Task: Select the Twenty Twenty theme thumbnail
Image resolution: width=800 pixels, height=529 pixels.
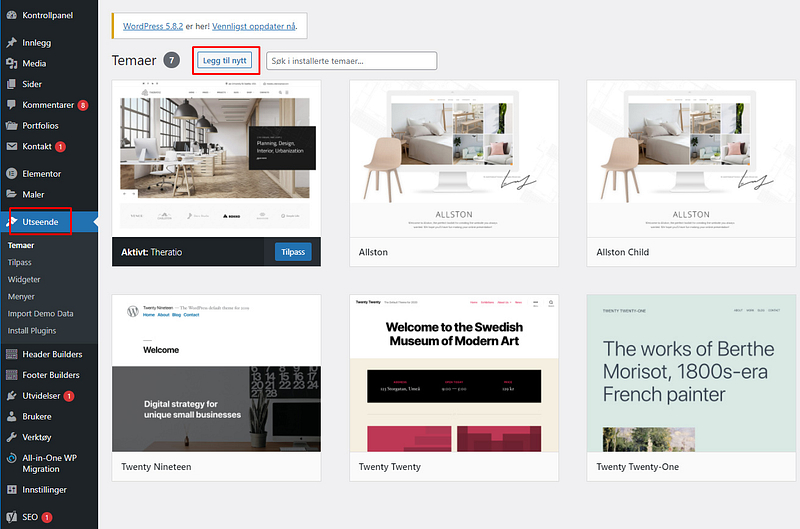Action: (454, 373)
